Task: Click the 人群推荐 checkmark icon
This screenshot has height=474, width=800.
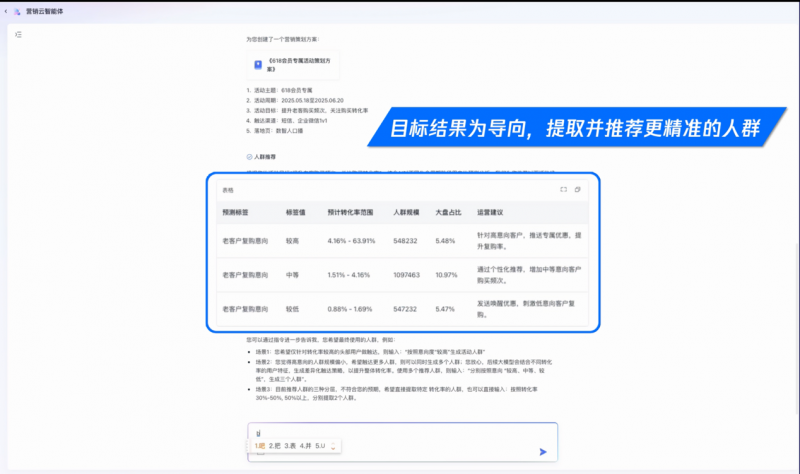Action: click(x=249, y=157)
